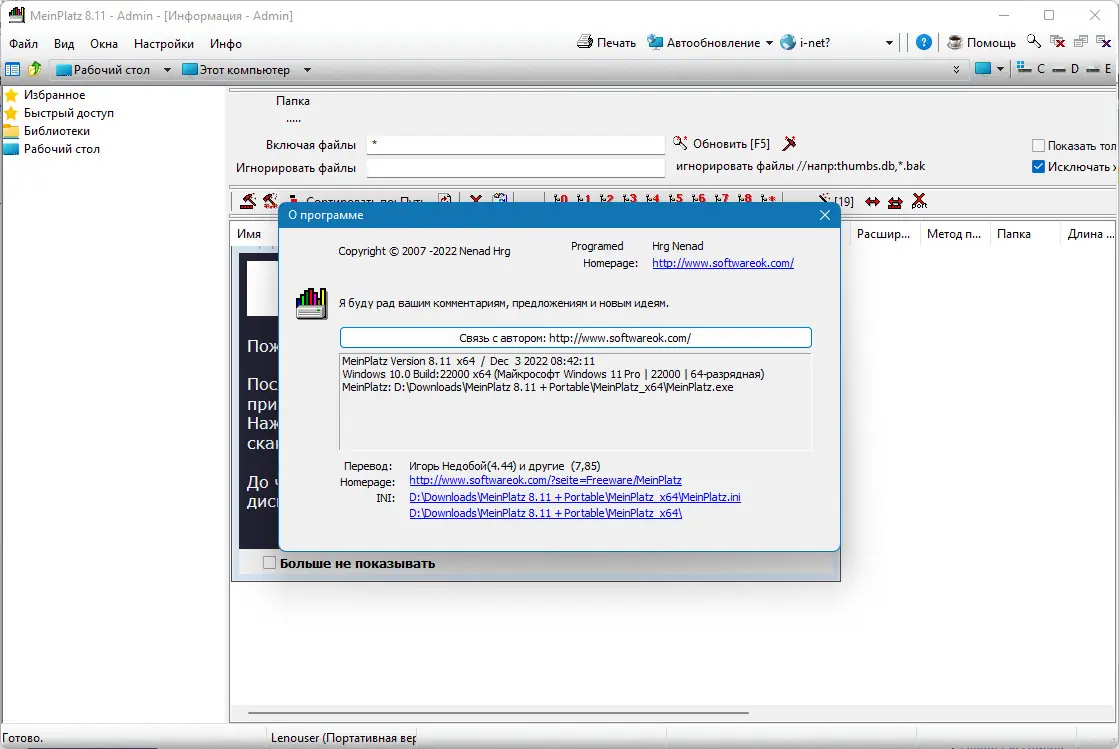Click the tree level 8 icon

tap(744, 199)
